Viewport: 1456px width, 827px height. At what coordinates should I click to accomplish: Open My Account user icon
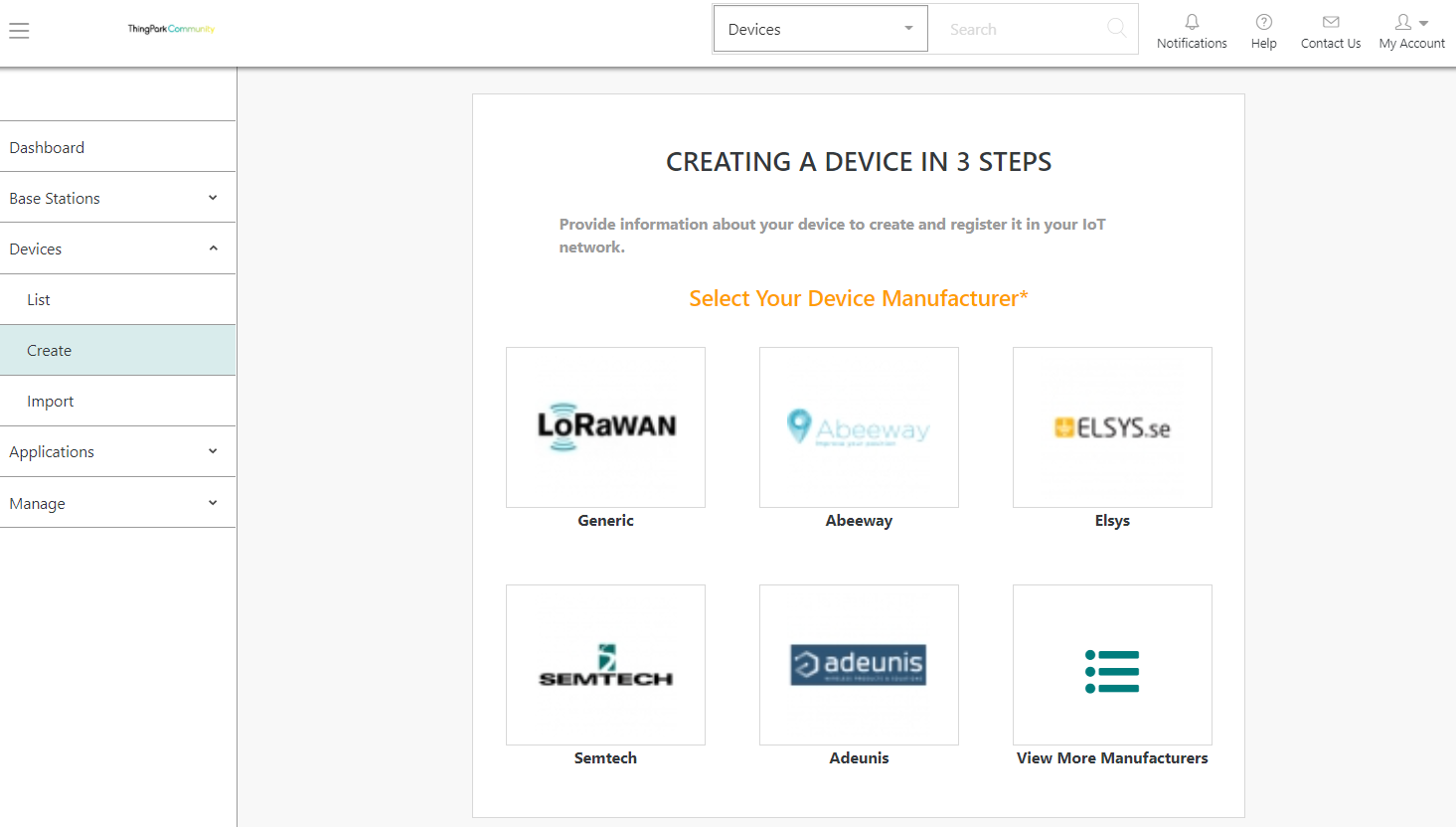[1403, 22]
